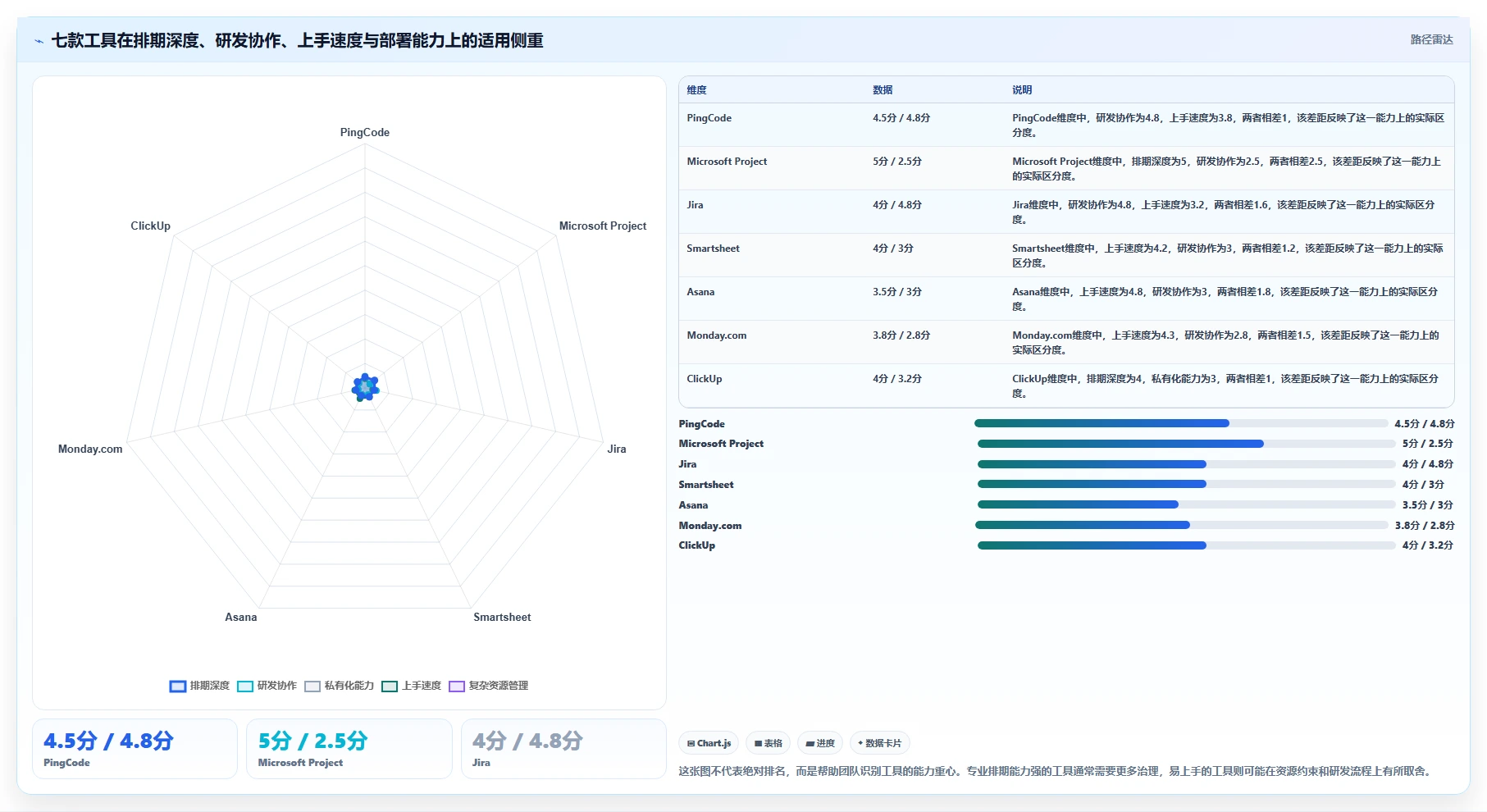Image resolution: width=1487 pixels, height=812 pixels.
Task: Click the 进度 tag chip
Action: [820, 743]
